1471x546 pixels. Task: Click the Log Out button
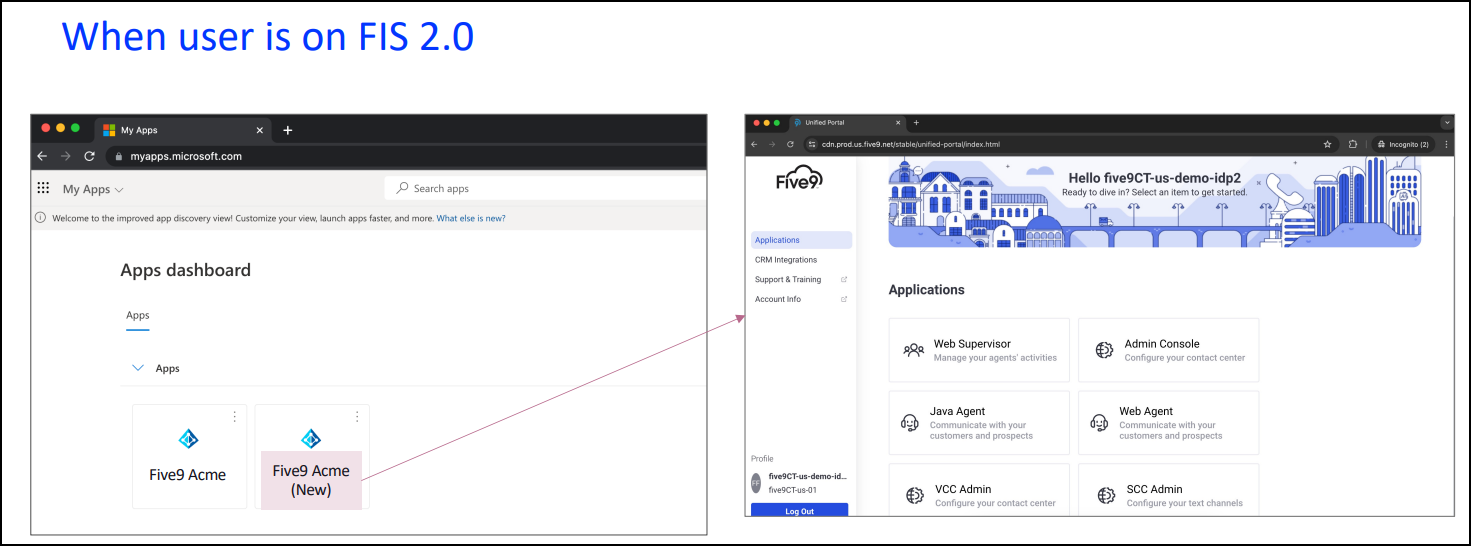[799, 510]
